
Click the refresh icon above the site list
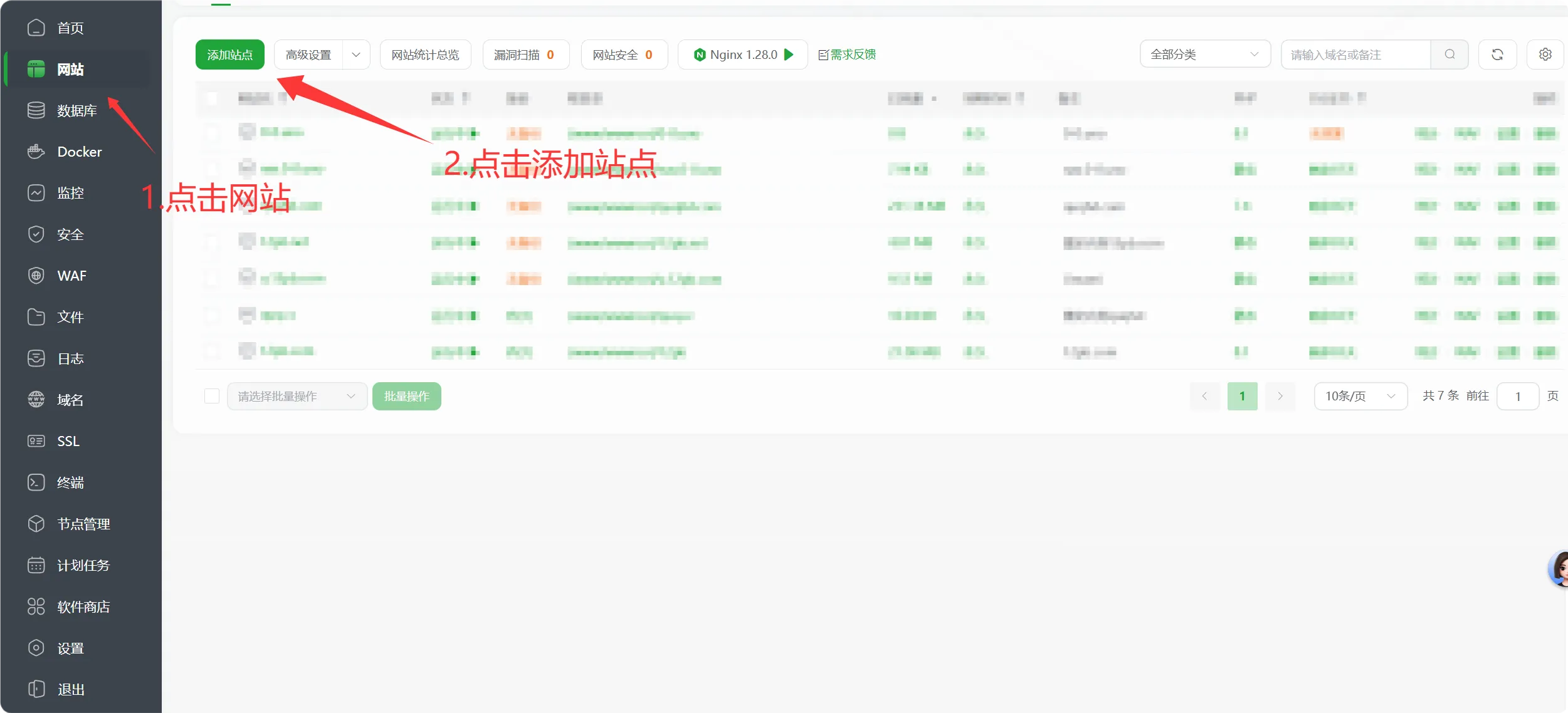point(1497,54)
